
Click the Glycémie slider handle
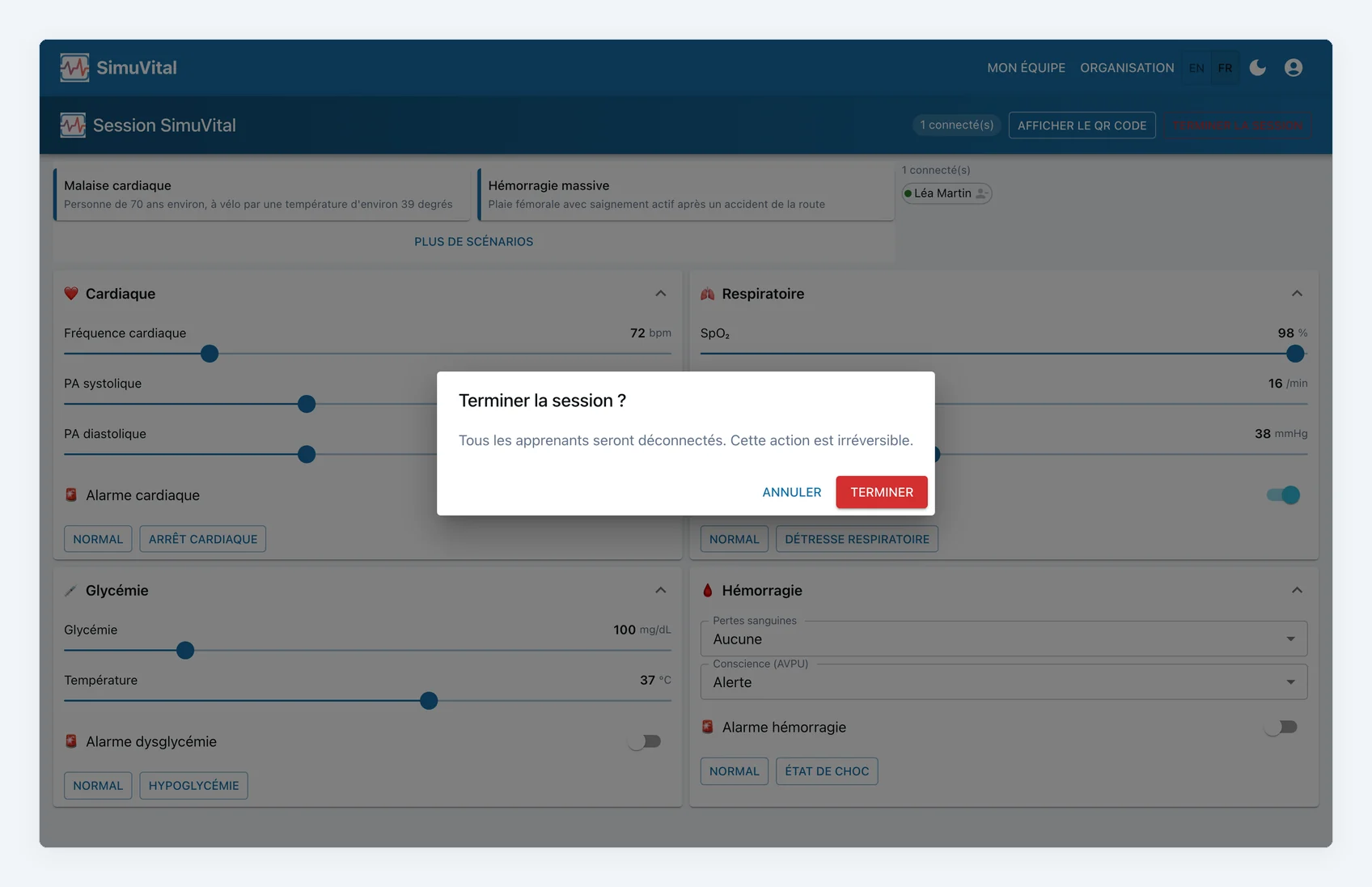(x=185, y=650)
